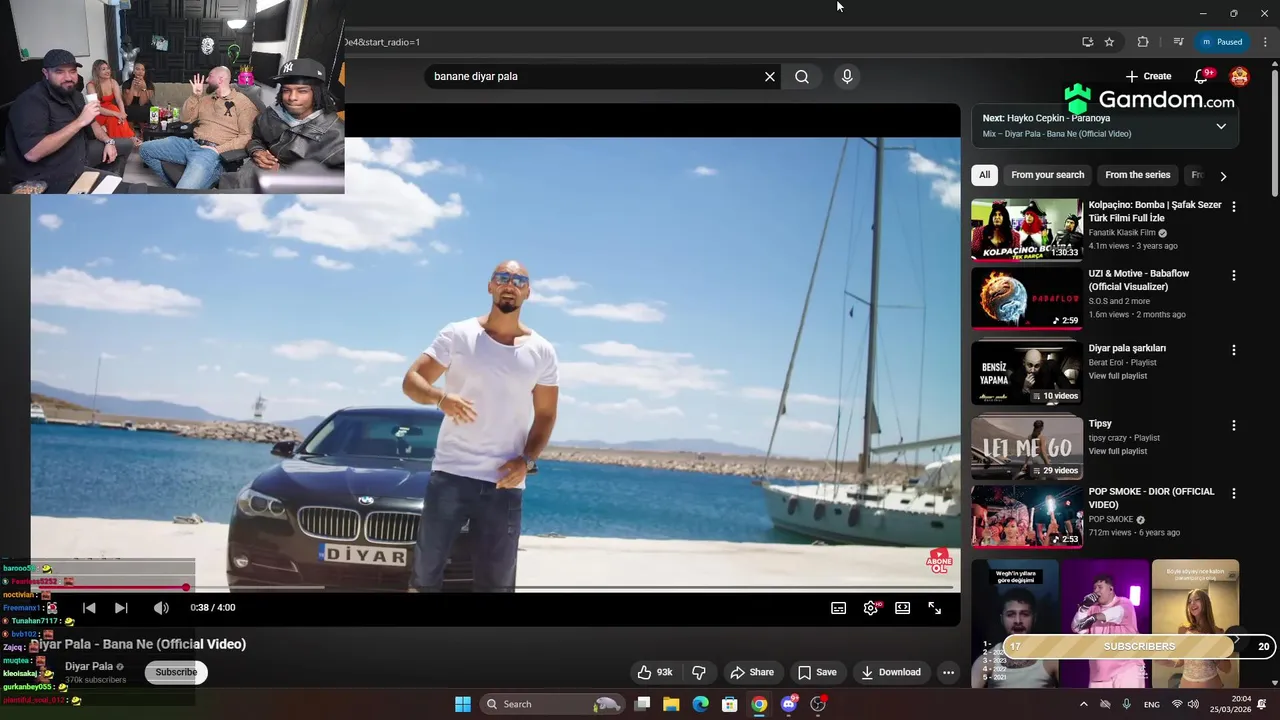Show hidden system tray icons chevron
Image resolution: width=1280 pixels, height=720 pixels.
tap(1083, 704)
